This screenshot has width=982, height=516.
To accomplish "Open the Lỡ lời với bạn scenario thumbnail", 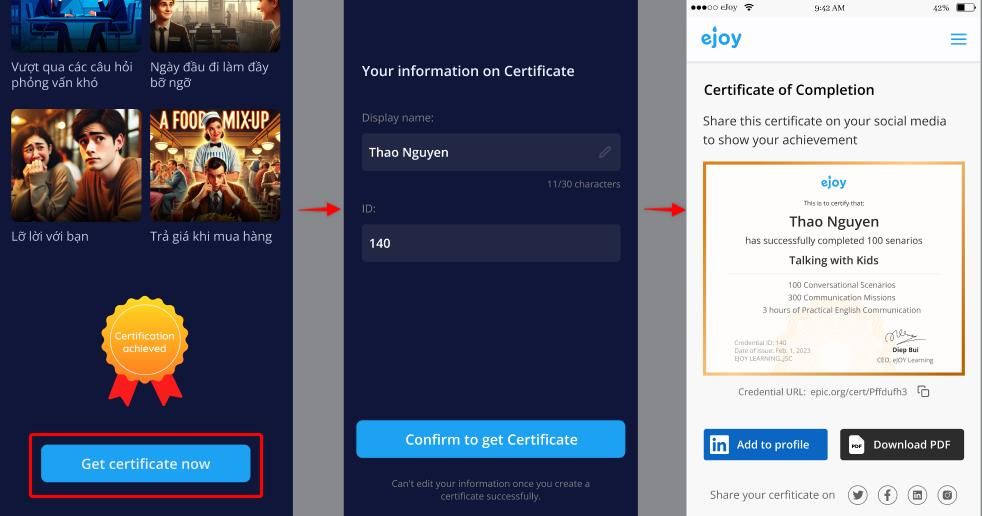I will click(x=76, y=165).
